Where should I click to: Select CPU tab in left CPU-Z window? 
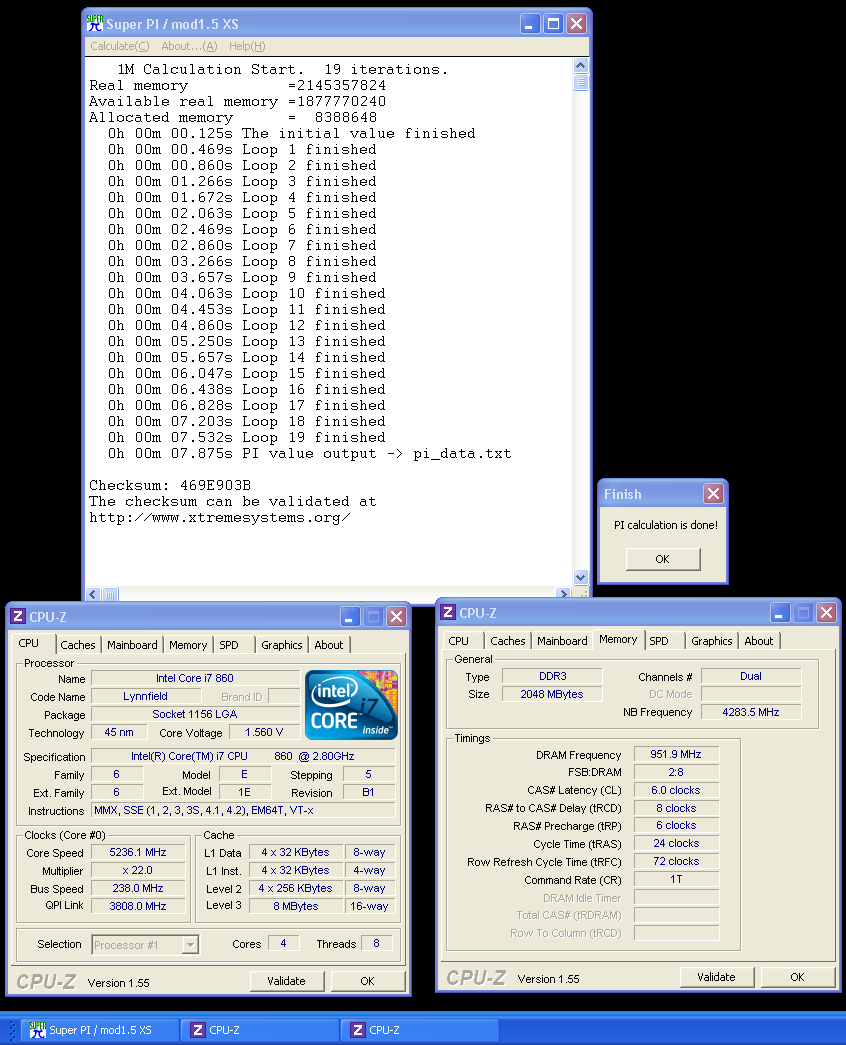[x=29, y=643]
